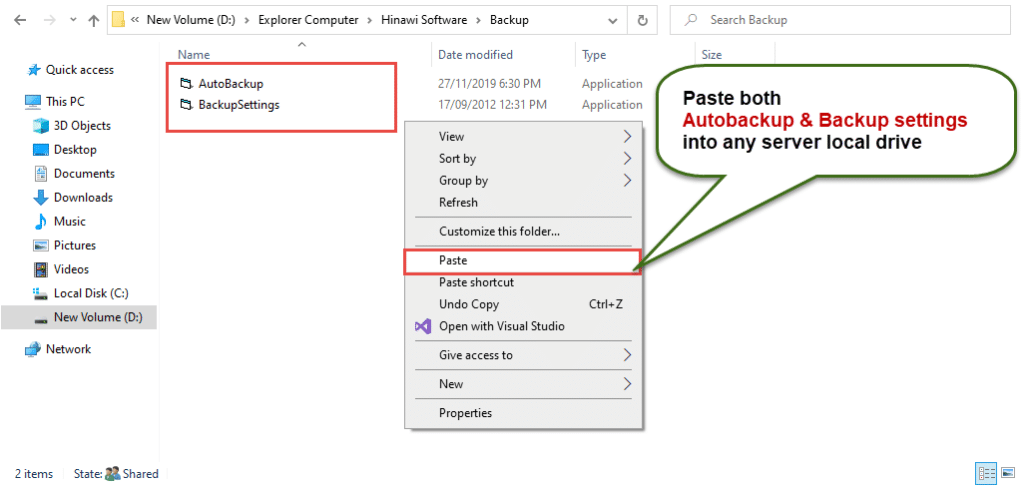Viewport: 1024px width, 486px height.
Task: Click the Visual Studio icon in context menu
Action: click(422, 326)
